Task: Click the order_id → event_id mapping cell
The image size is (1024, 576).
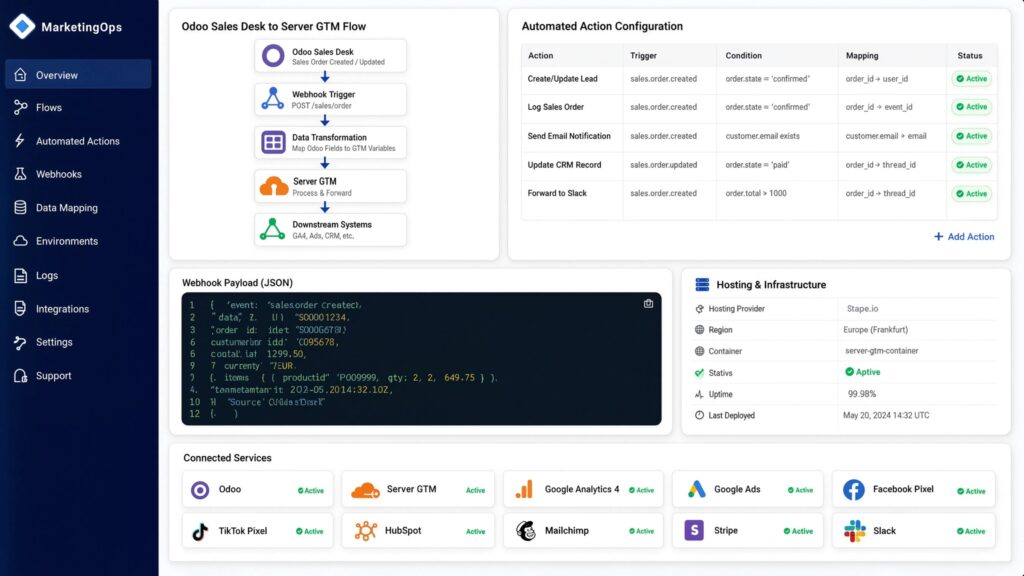Action: (879, 106)
